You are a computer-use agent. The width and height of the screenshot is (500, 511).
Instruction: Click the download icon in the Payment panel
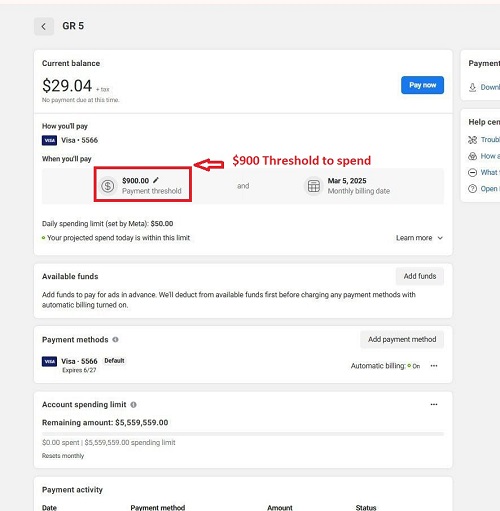click(472, 87)
